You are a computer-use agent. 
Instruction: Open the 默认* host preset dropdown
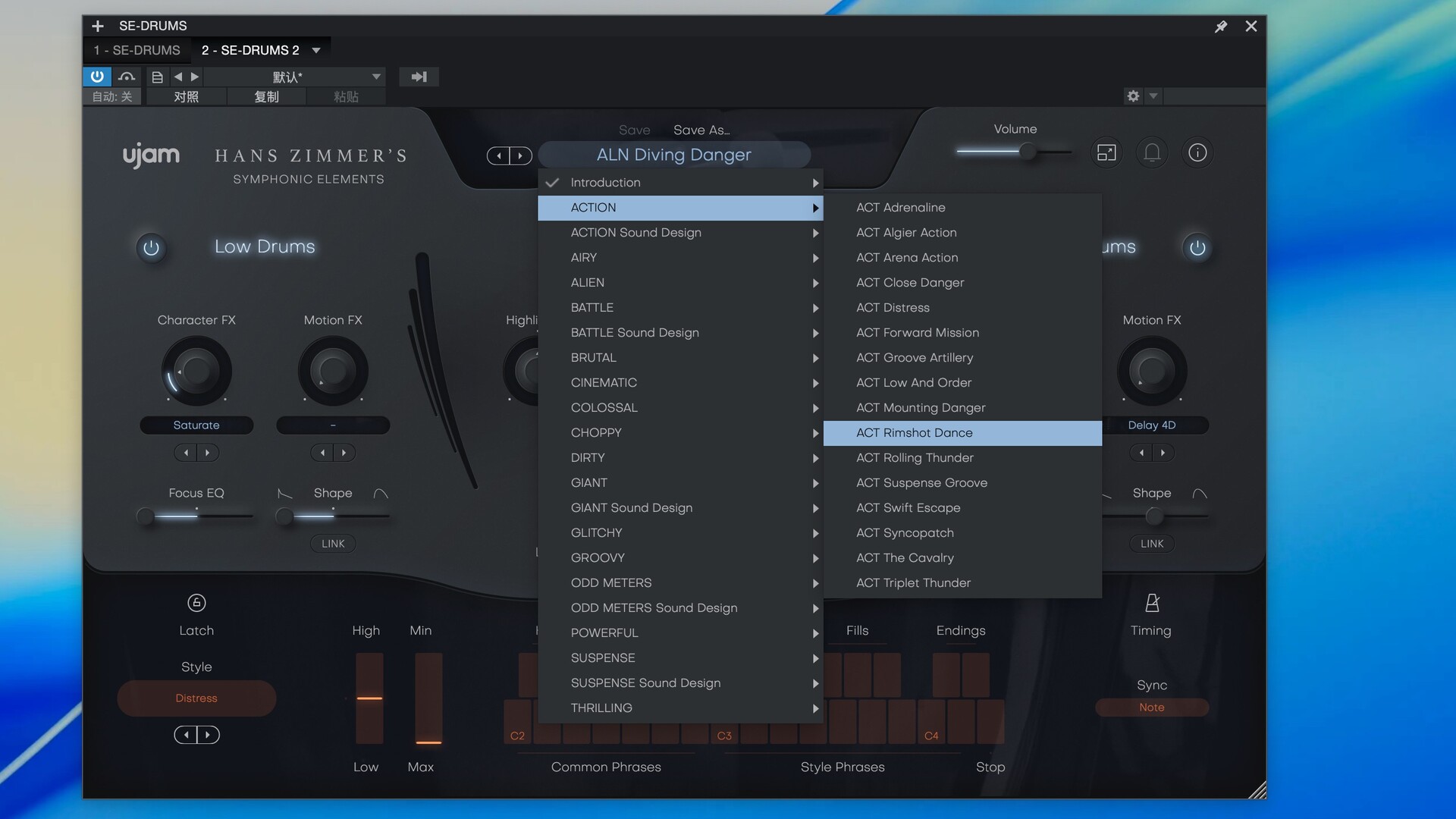click(295, 77)
